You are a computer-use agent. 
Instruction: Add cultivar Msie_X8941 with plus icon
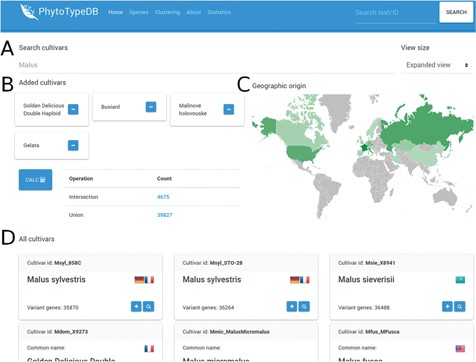pos(447,306)
